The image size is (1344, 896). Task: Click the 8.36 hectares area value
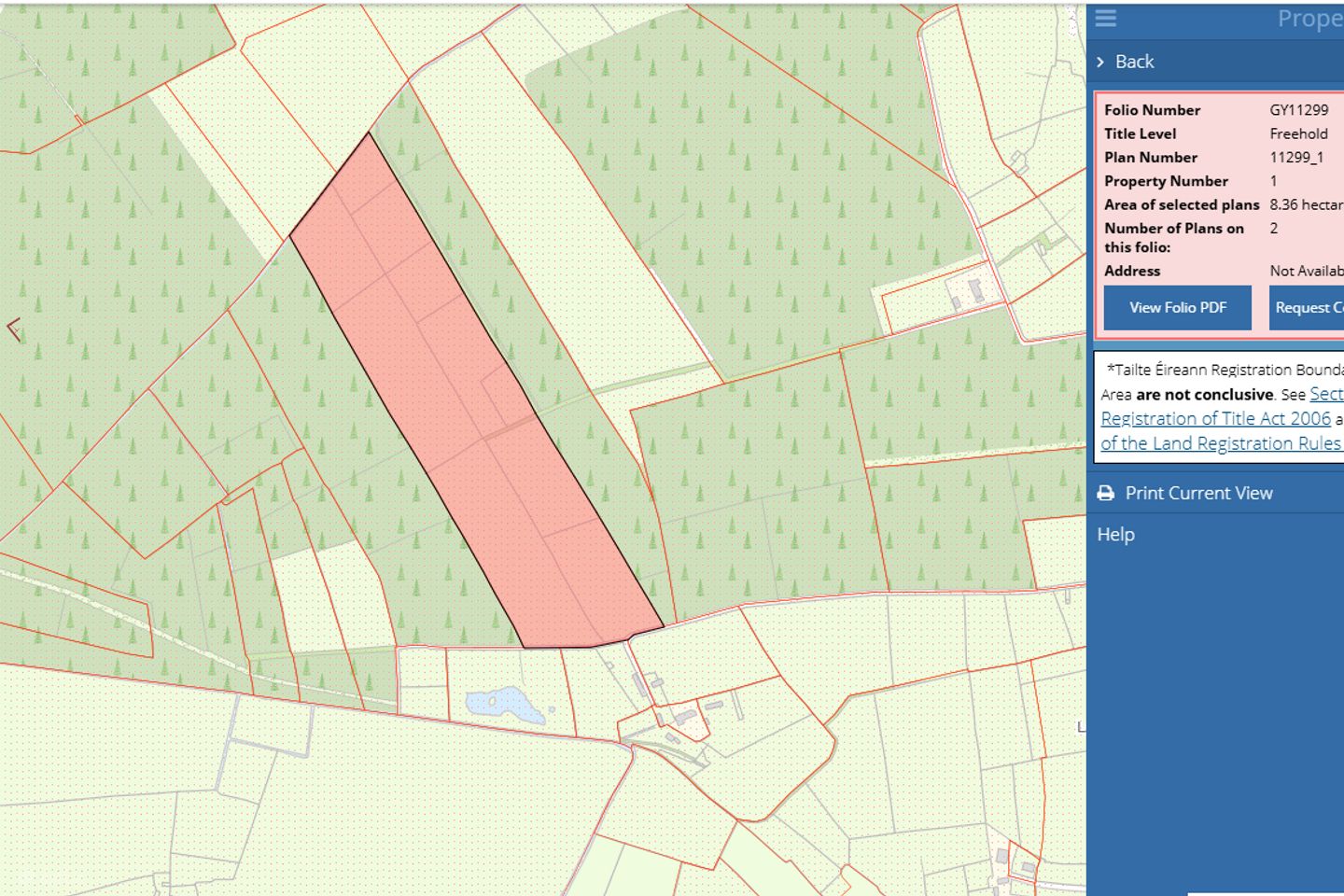pyautogui.click(x=1307, y=205)
